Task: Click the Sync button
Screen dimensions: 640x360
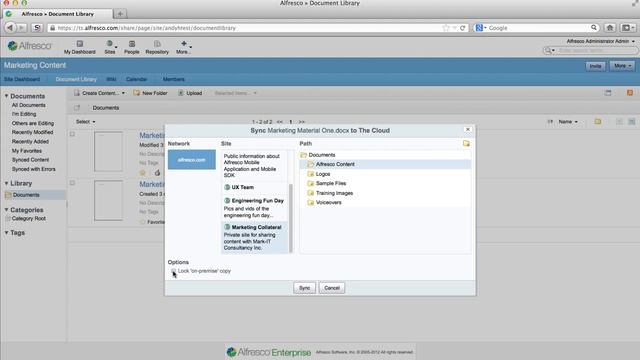Action: (304, 288)
